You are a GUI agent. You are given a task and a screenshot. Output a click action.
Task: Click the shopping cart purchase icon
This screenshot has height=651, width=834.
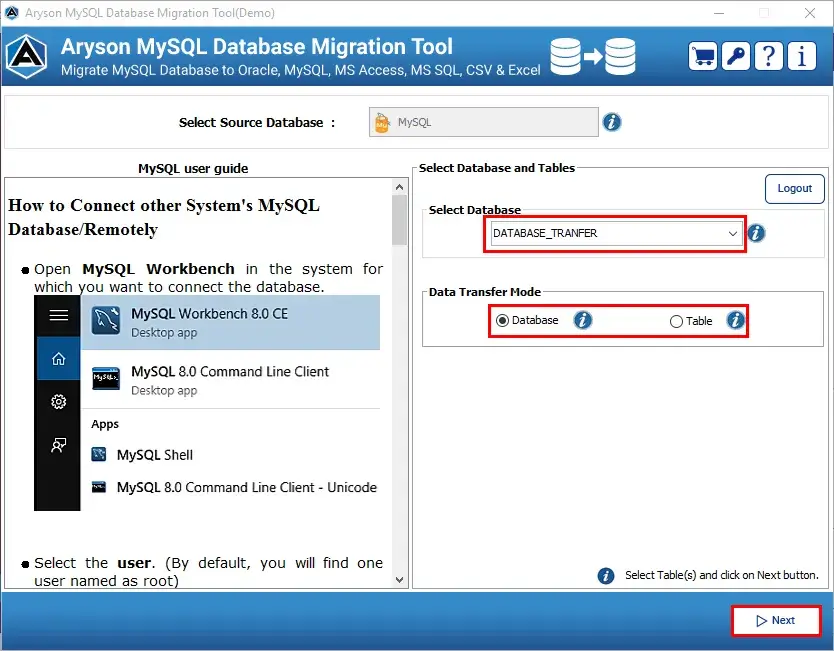703,56
